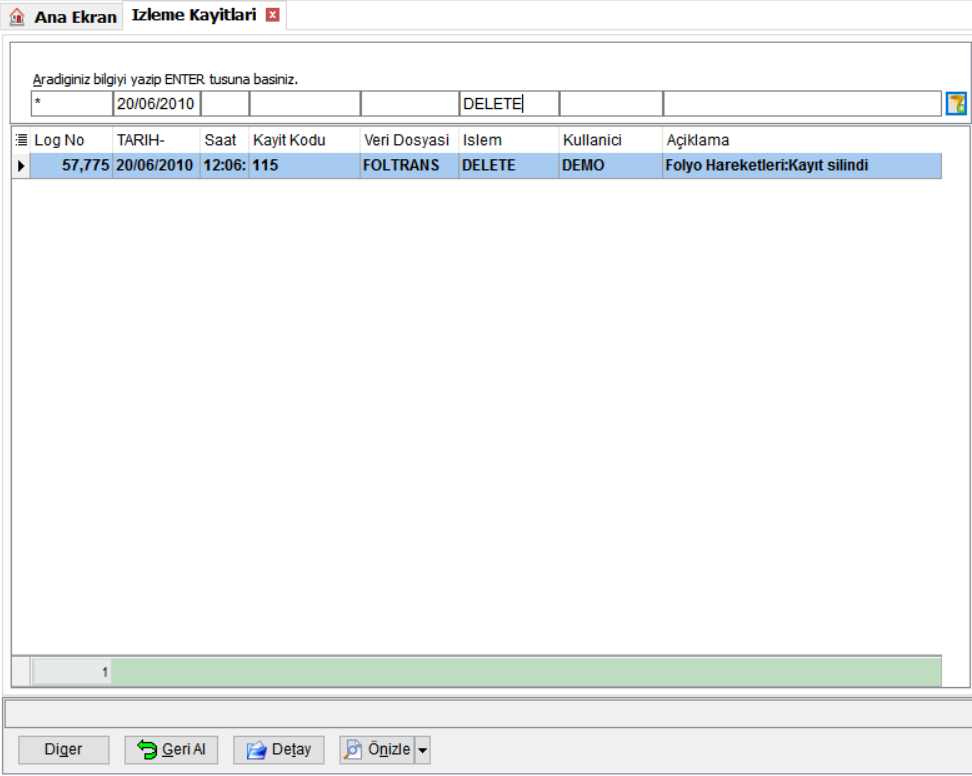The width and height of the screenshot is (972, 776).
Task: Click the Önizle preview button
Action: pos(378,750)
